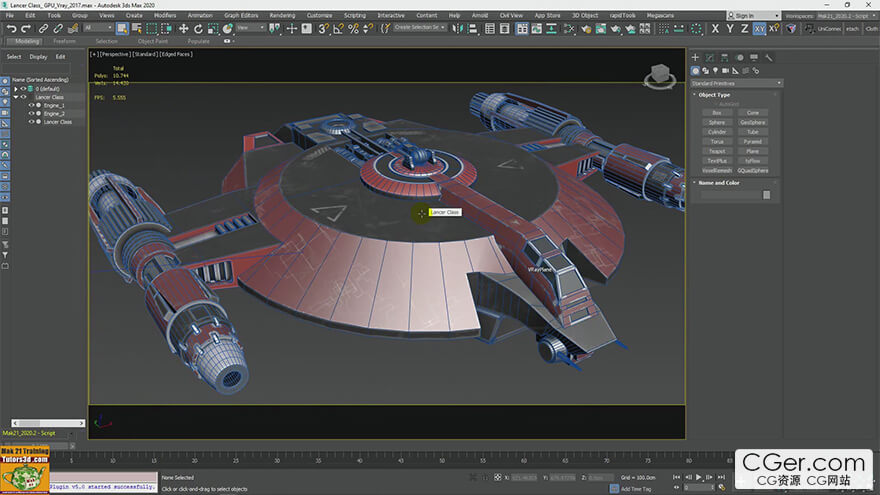Click the Play Animation button

click(699, 477)
